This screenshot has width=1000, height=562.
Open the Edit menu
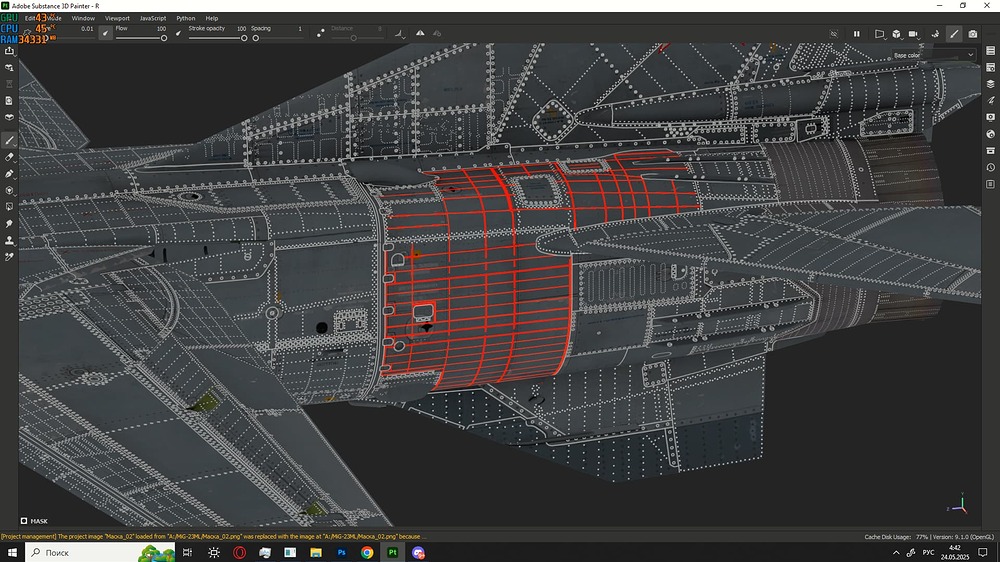29,18
